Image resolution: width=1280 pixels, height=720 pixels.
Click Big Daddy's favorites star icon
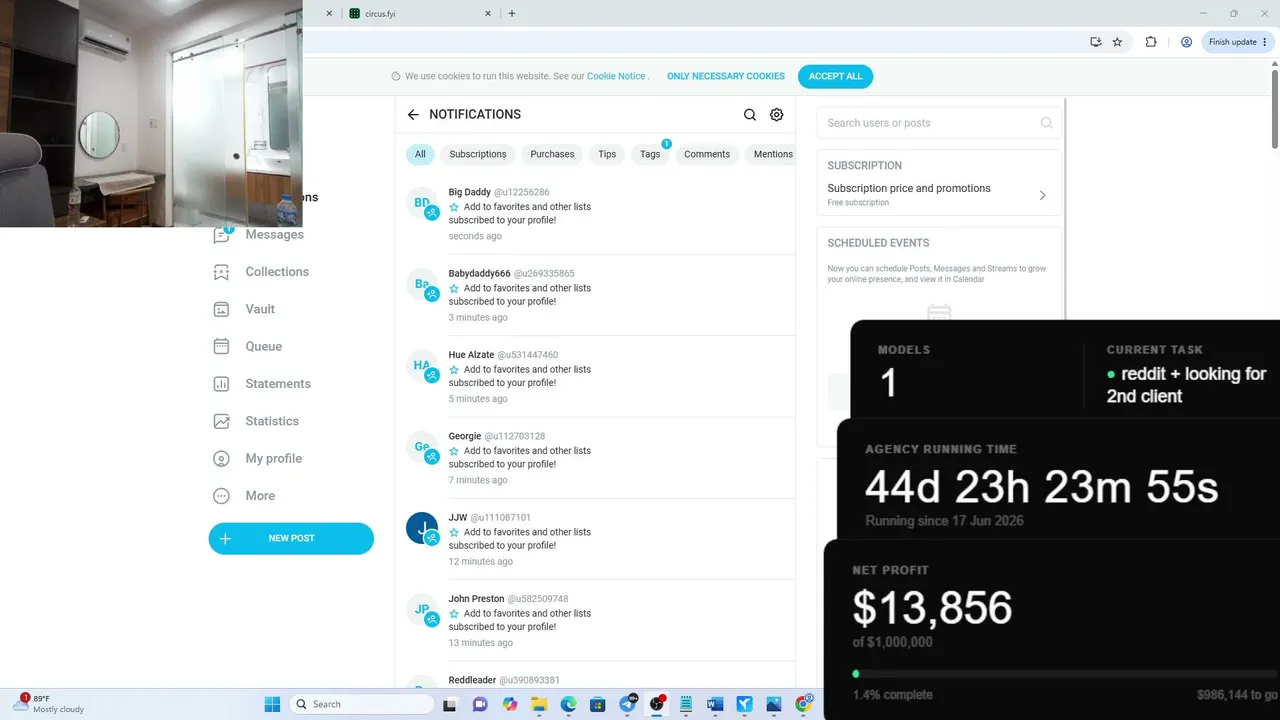(454, 207)
